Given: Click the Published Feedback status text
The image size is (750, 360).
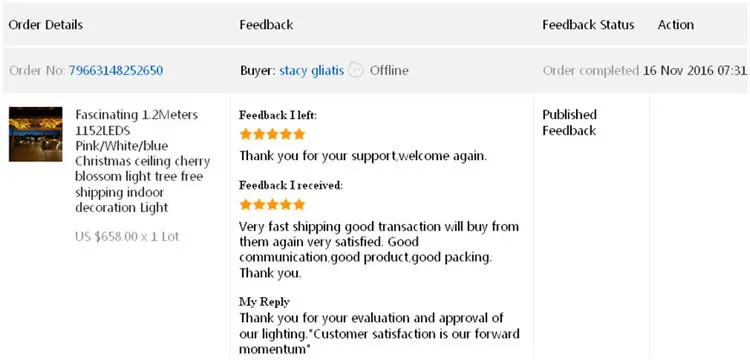Looking at the screenshot, I should (x=570, y=122).
